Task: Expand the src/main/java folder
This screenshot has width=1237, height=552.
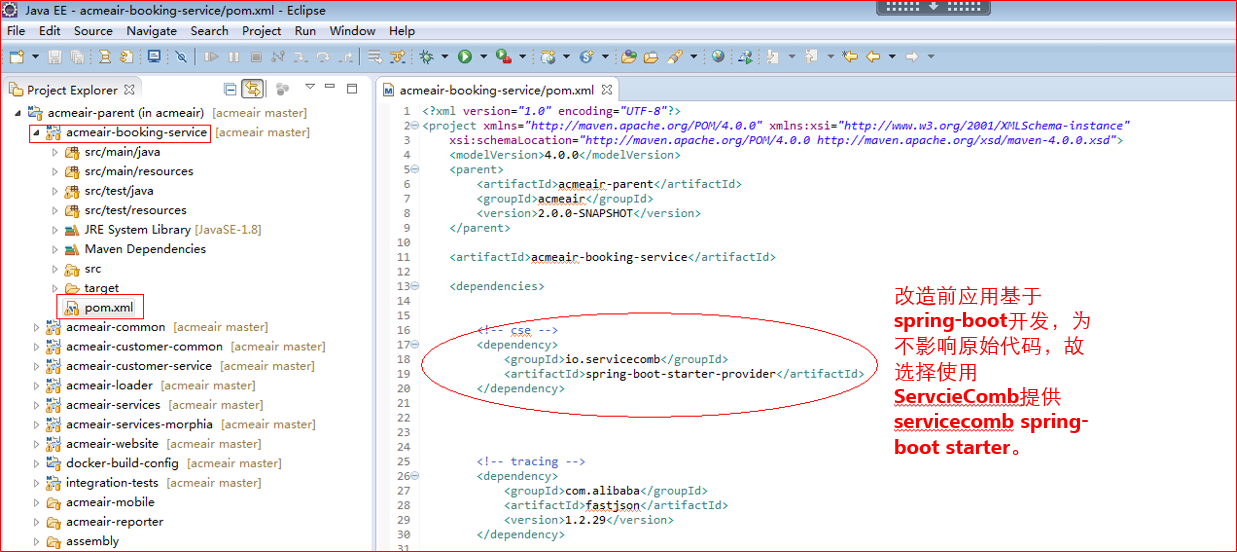Action: (55, 152)
